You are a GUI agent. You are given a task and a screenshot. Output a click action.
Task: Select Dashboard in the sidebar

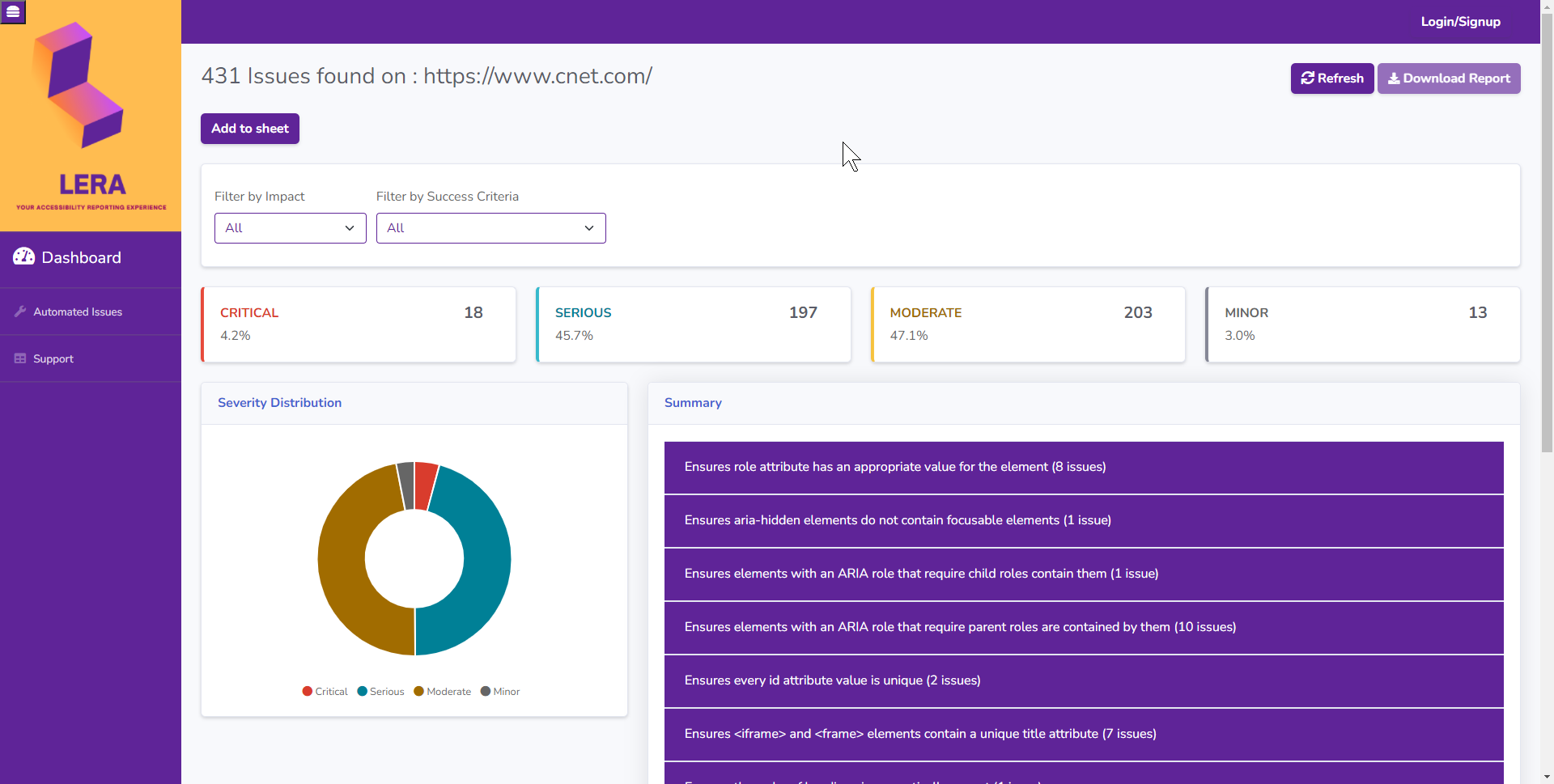click(81, 257)
